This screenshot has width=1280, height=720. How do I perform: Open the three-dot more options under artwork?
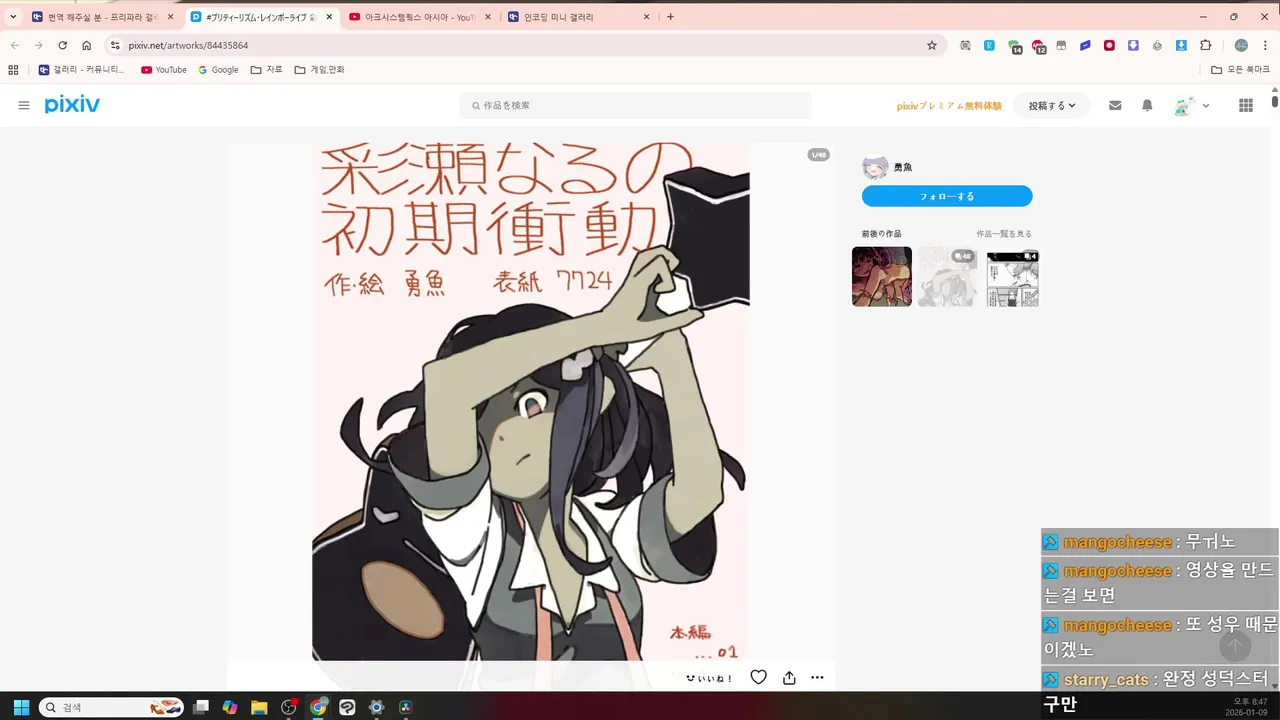pyautogui.click(x=817, y=677)
